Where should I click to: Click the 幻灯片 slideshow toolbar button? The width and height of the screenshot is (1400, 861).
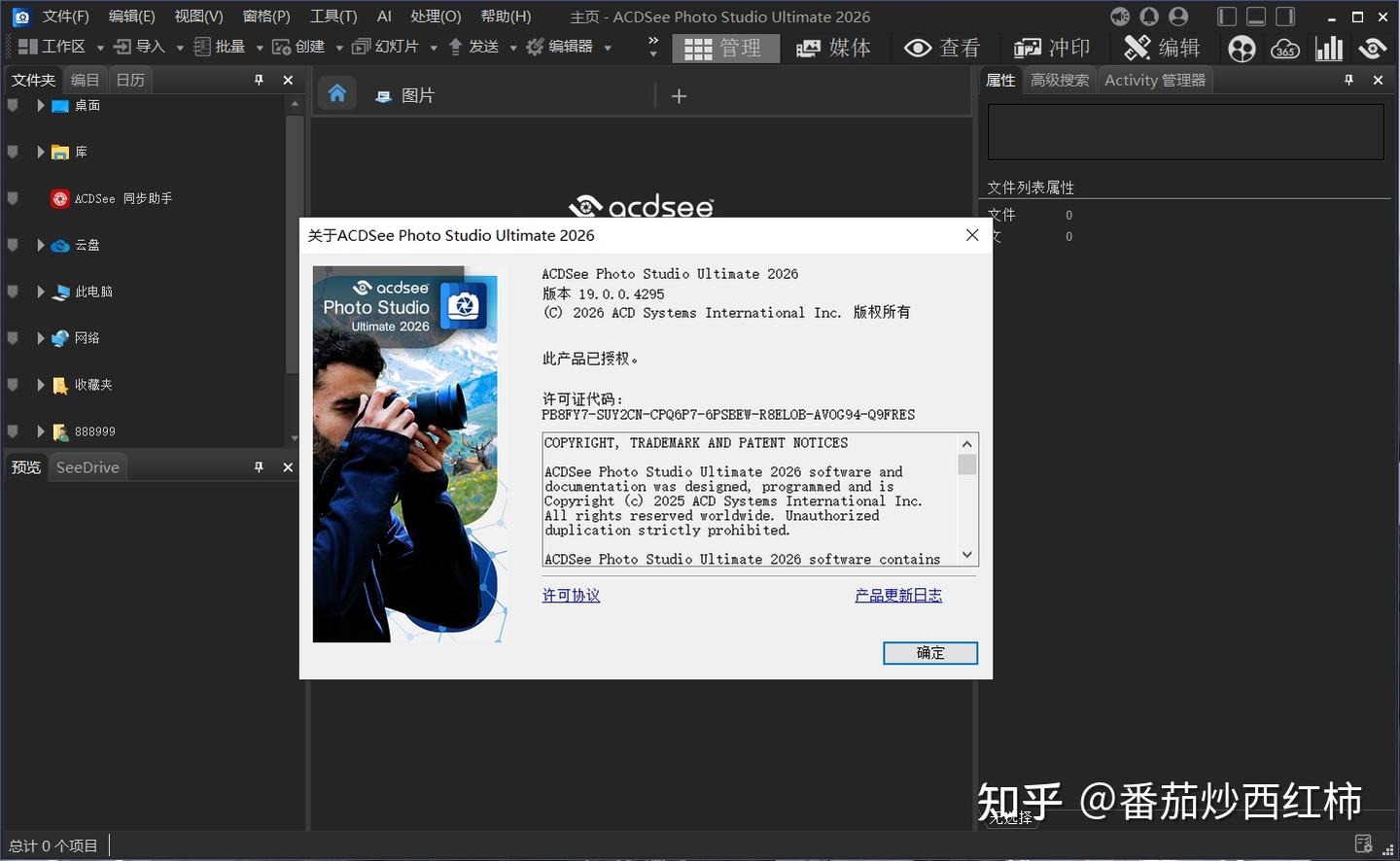[386, 47]
